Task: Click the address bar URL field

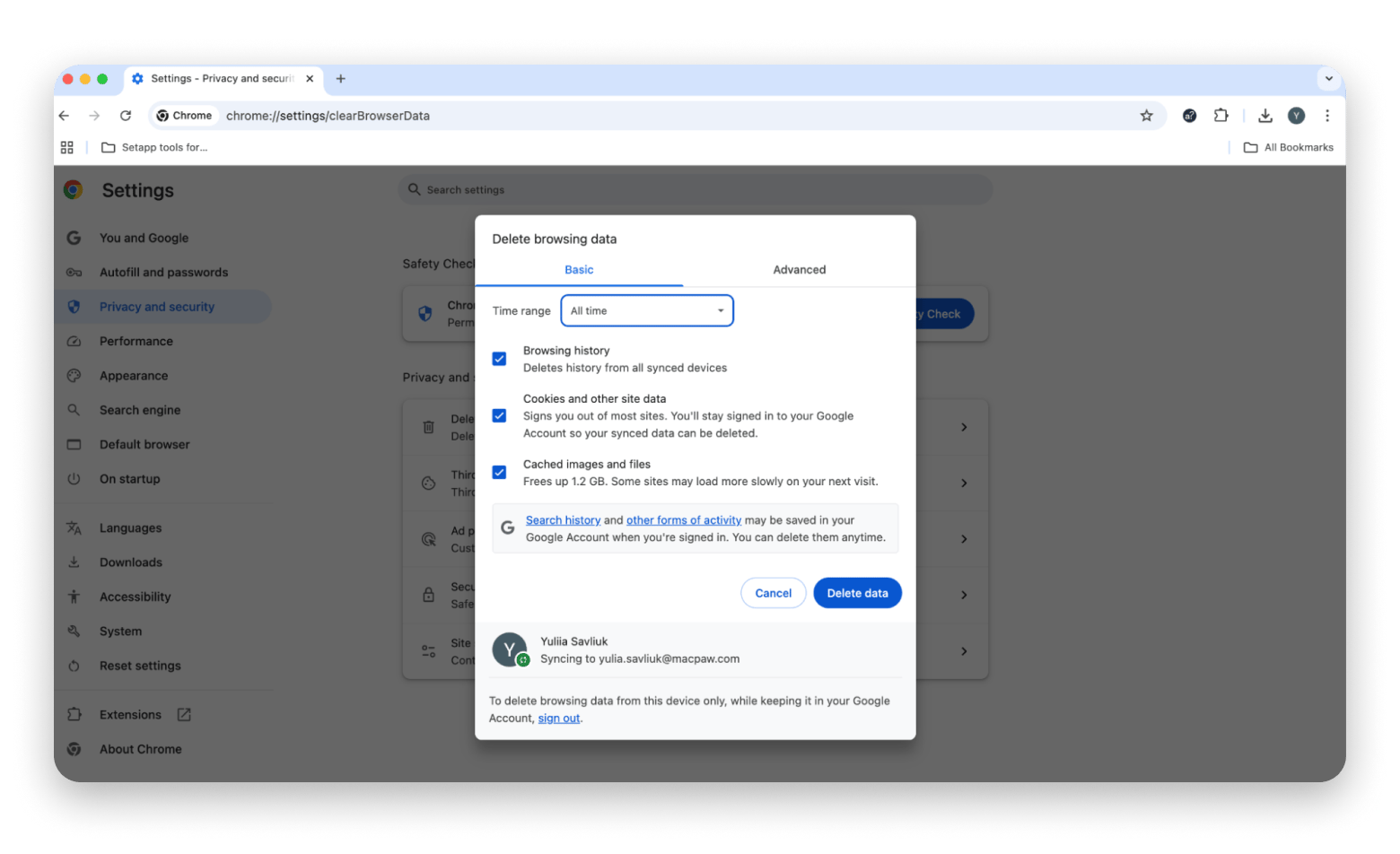Action: (x=628, y=116)
